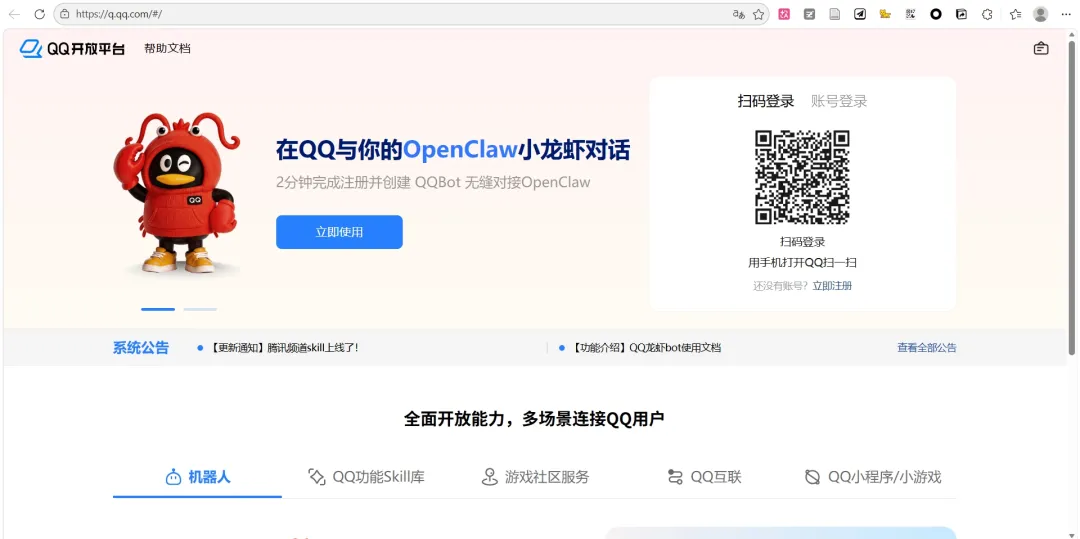The width and height of the screenshot is (1080, 539).
Task: Click the vertical page scrollbar thumb
Action: 1071,198
